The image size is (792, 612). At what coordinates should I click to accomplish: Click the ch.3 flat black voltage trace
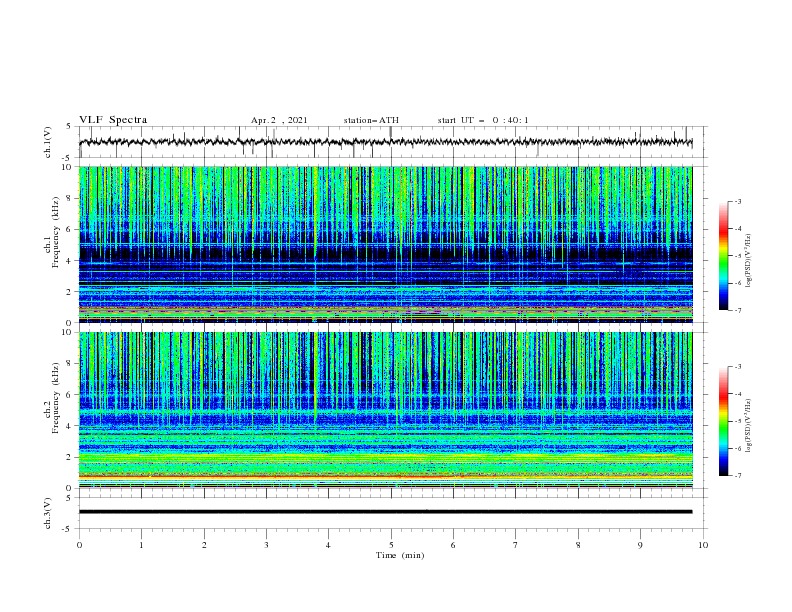coord(386,512)
